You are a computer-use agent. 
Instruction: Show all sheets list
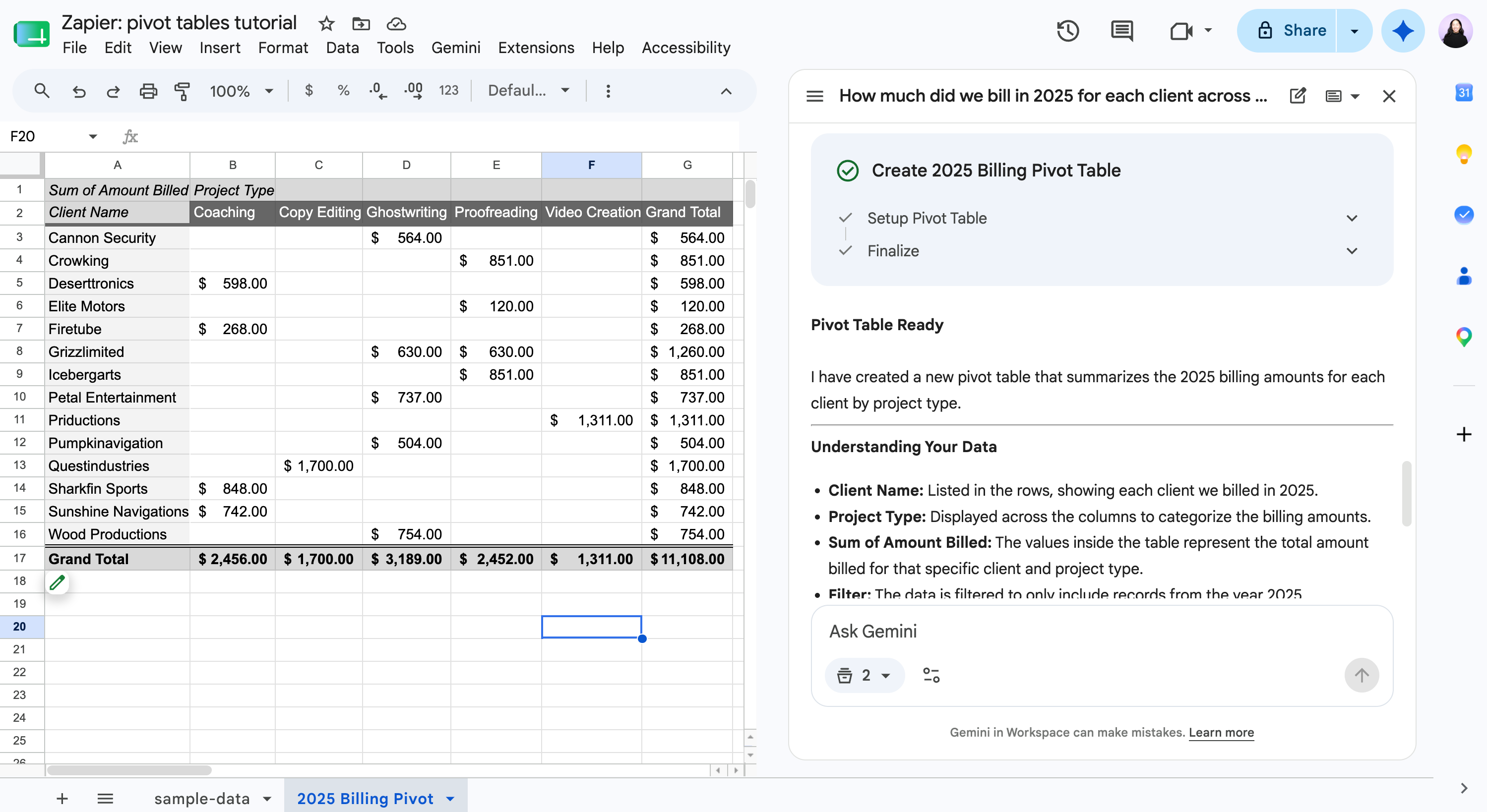pyautogui.click(x=105, y=799)
